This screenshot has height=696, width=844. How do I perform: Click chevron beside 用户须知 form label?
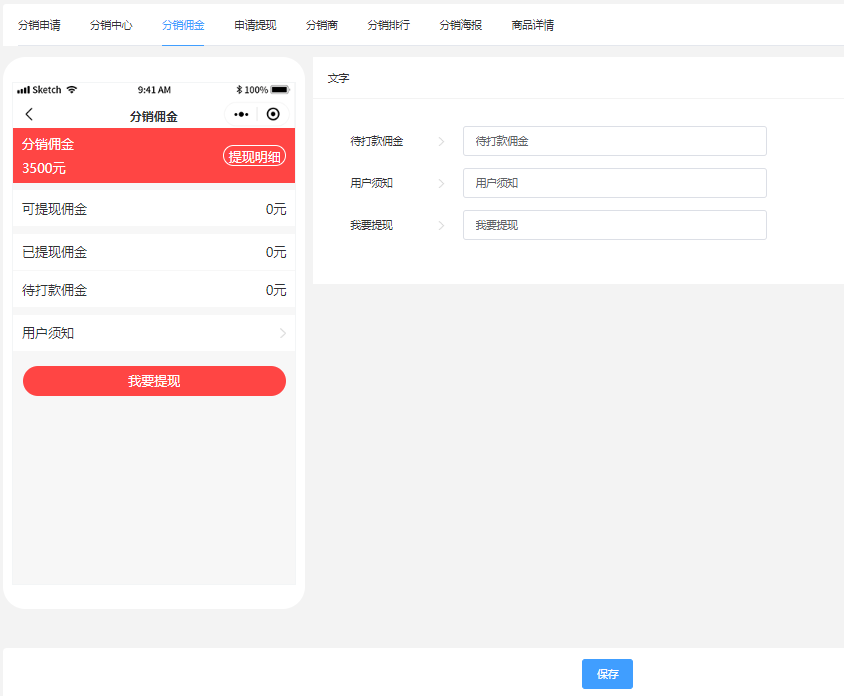441,183
